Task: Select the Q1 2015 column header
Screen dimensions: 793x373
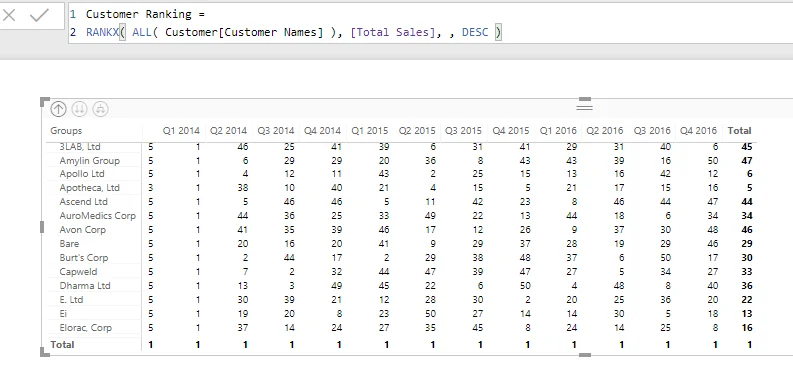Action: point(370,131)
